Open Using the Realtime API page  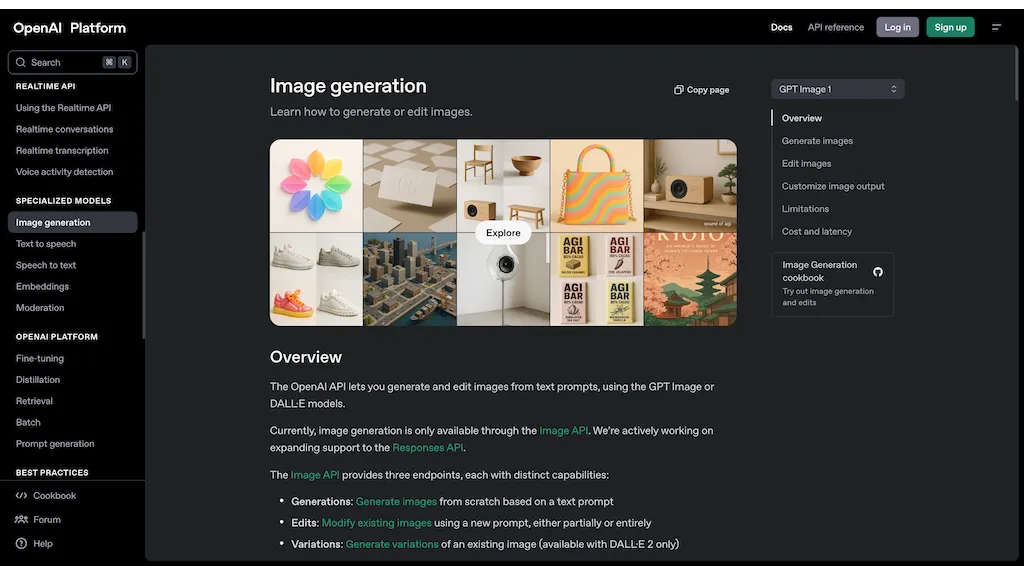(63, 108)
